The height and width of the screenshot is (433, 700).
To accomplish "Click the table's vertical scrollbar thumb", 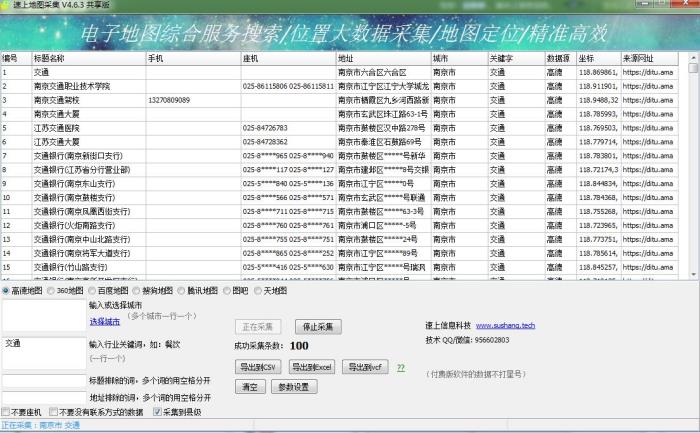I will point(693,68).
